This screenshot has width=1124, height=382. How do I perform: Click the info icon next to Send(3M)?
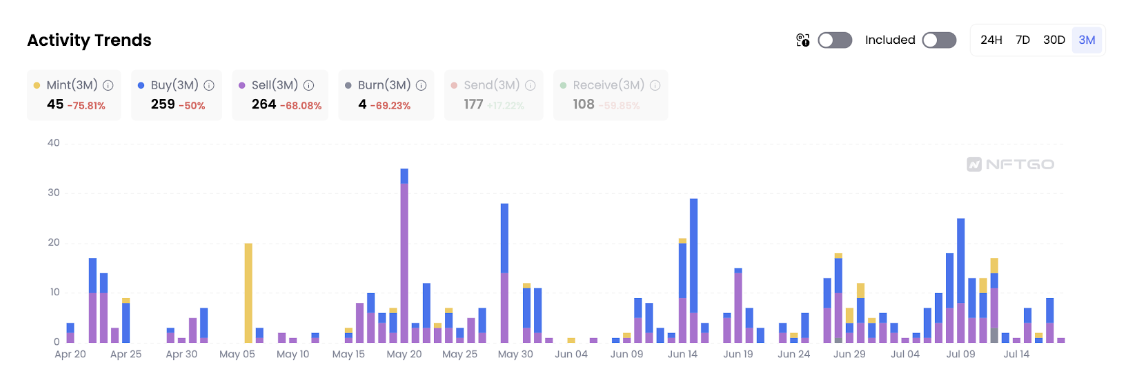pyautogui.click(x=531, y=85)
